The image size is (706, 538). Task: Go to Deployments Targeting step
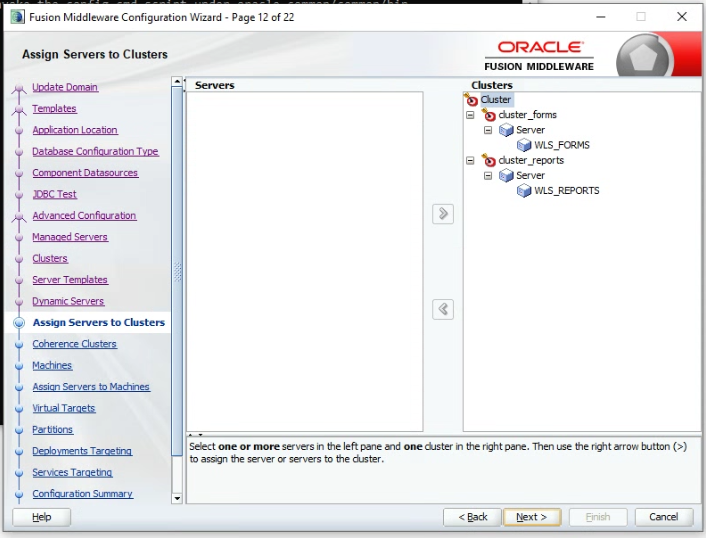tap(82, 451)
